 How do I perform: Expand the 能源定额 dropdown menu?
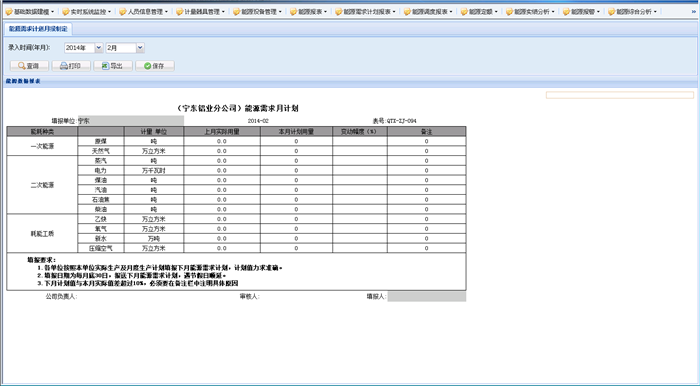pos(479,12)
